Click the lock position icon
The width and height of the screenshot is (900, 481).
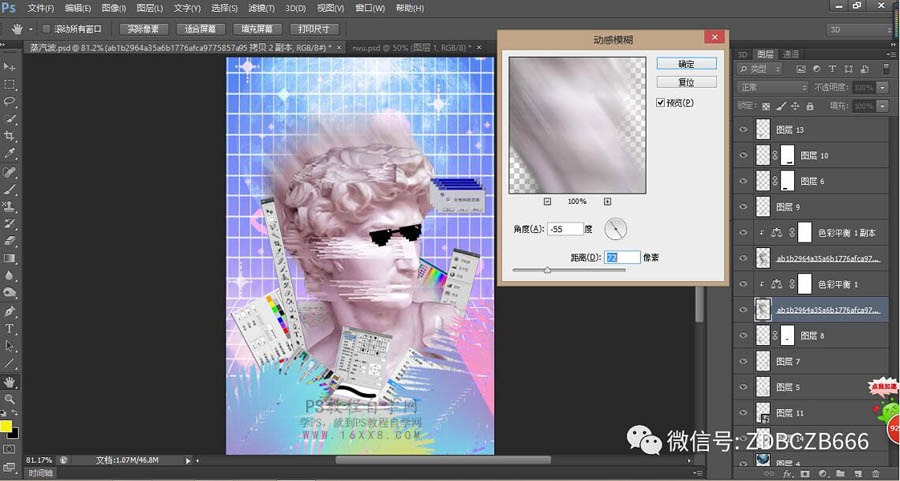tap(795, 106)
